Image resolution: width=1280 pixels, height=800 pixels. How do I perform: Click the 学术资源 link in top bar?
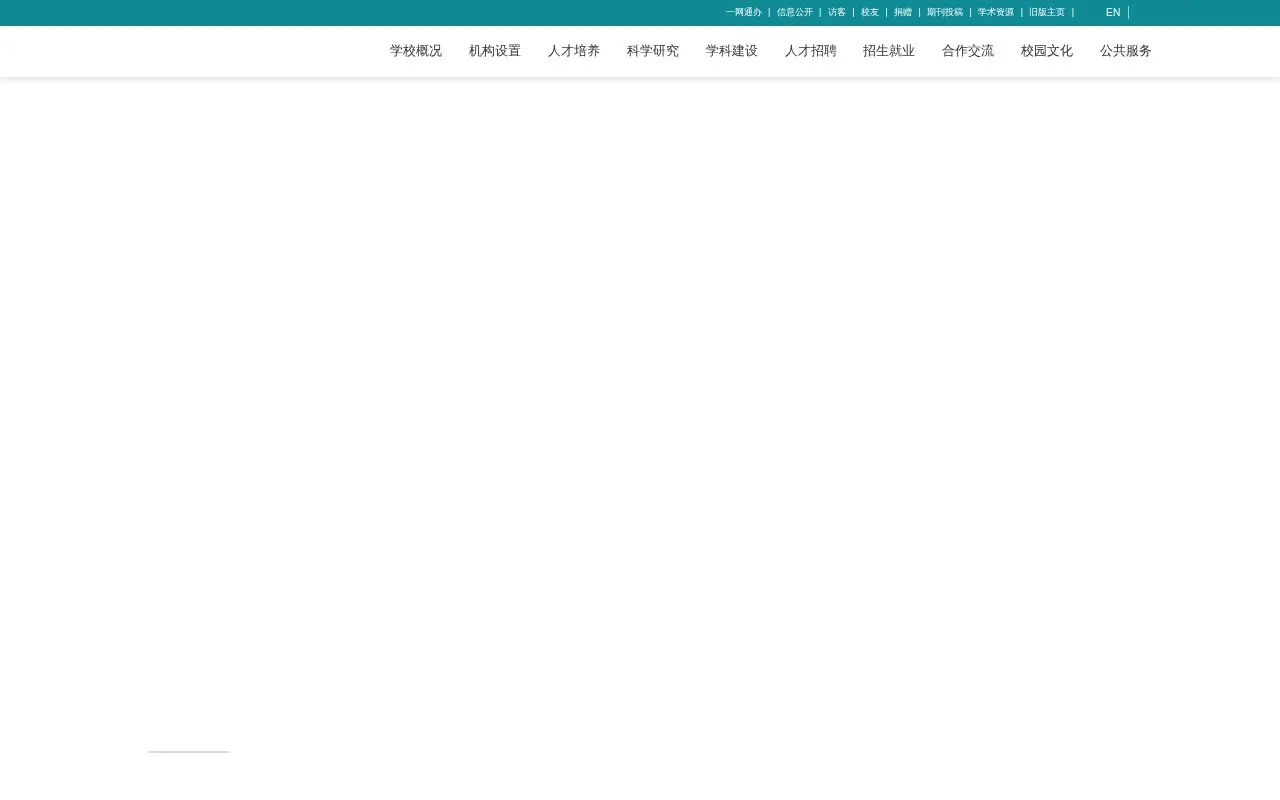pos(996,13)
